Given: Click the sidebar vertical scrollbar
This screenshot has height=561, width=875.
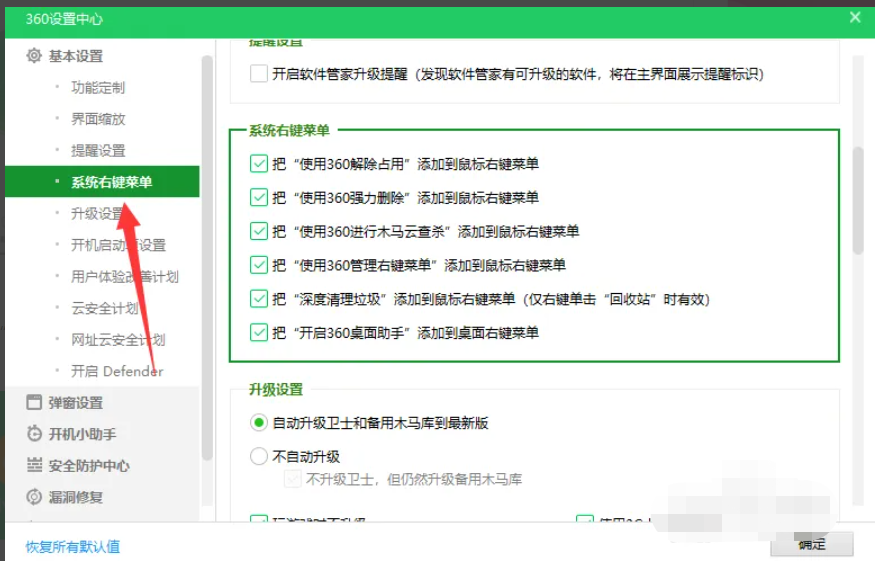Looking at the screenshot, I should (x=207, y=257).
